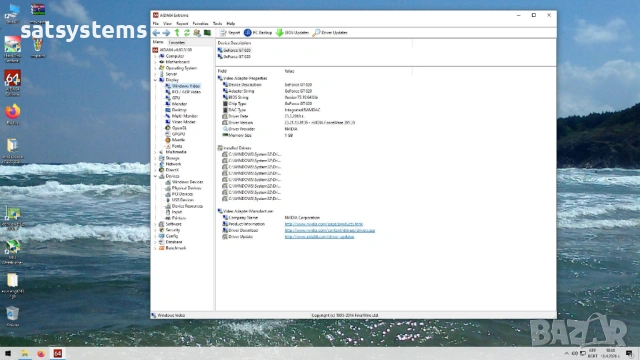This screenshot has height=360, width=640.
Task: Open File Explorer from the taskbar
Action: click(24, 353)
